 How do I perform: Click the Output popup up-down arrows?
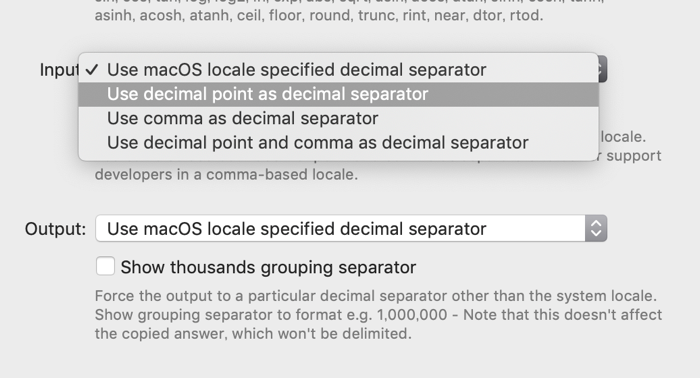[x=596, y=228]
